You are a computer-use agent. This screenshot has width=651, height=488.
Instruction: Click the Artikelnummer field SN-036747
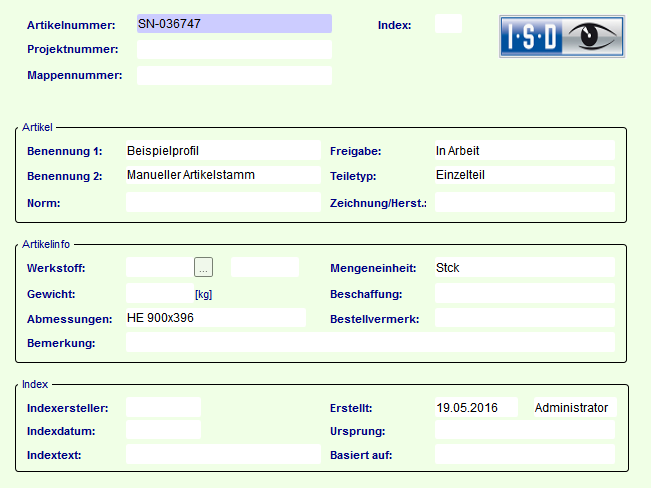(233, 24)
